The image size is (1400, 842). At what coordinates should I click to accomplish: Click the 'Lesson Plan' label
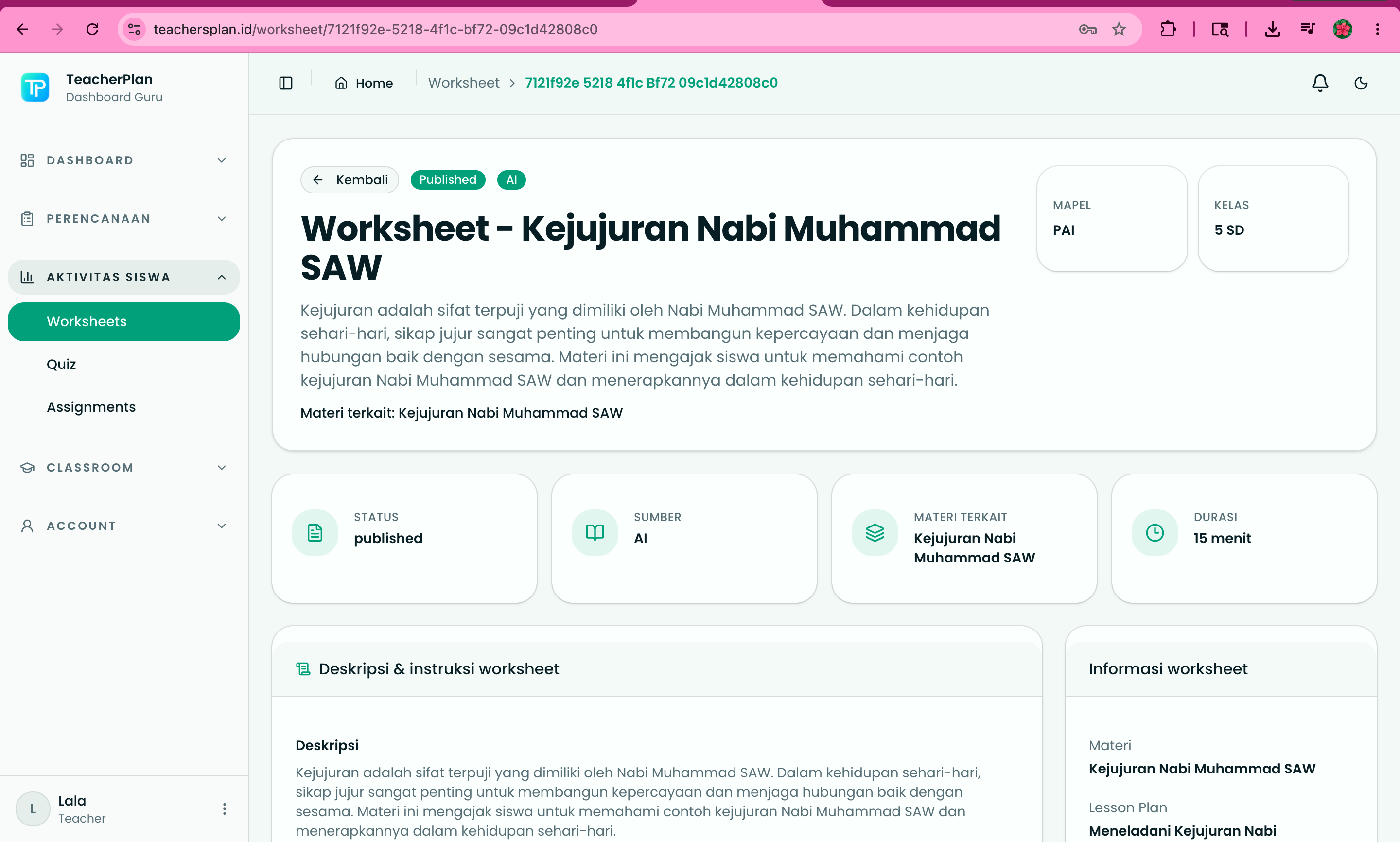pyautogui.click(x=1128, y=807)
